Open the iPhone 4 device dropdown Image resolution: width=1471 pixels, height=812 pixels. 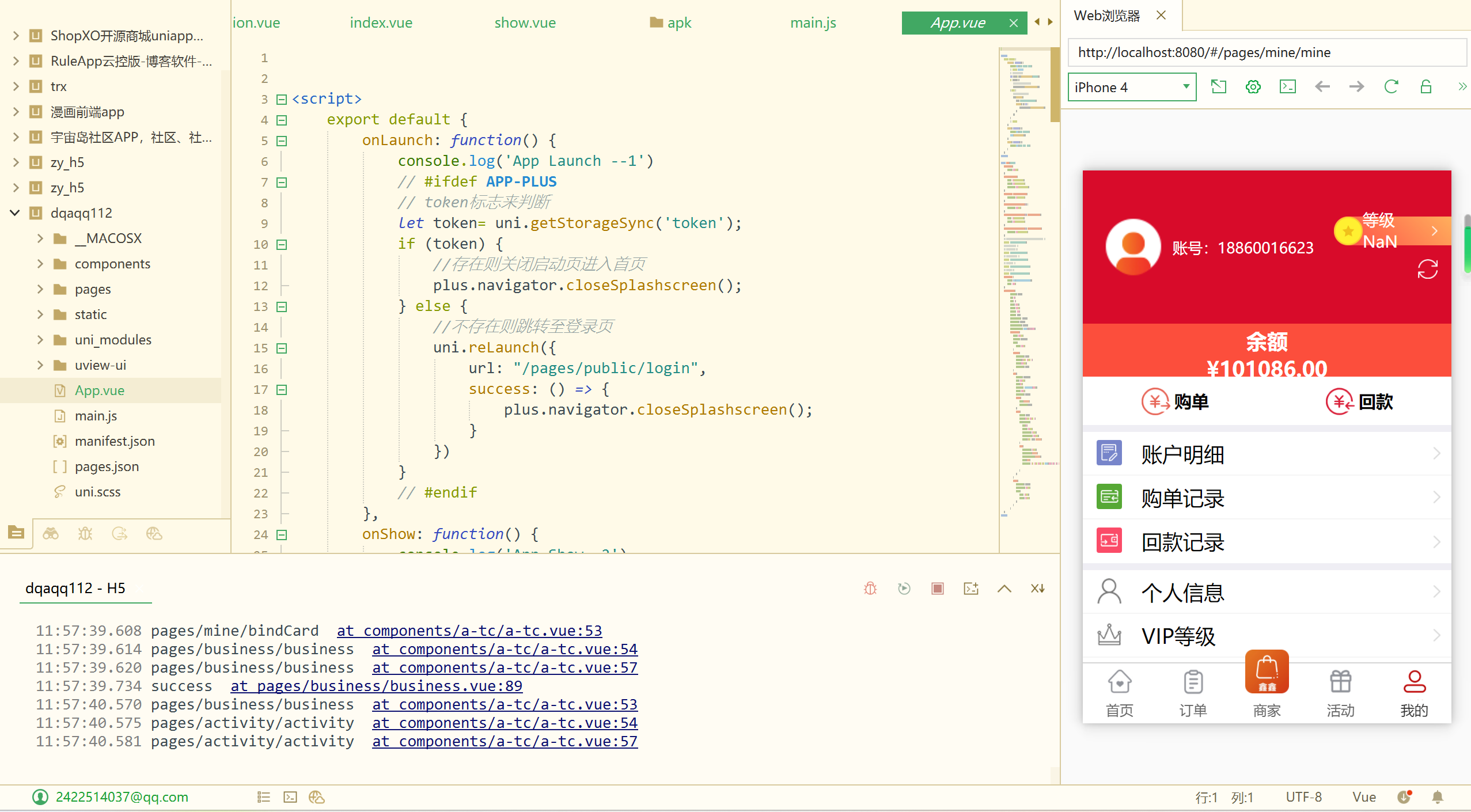(1132, 87)
